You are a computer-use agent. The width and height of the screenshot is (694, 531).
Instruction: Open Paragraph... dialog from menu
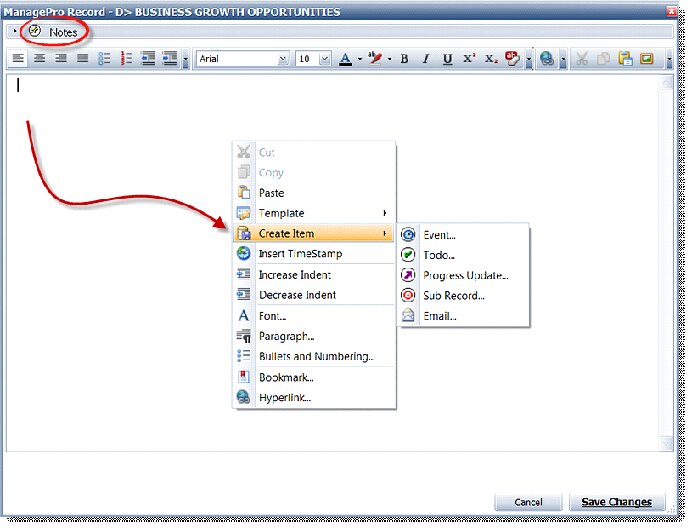[x=314, y=336]
